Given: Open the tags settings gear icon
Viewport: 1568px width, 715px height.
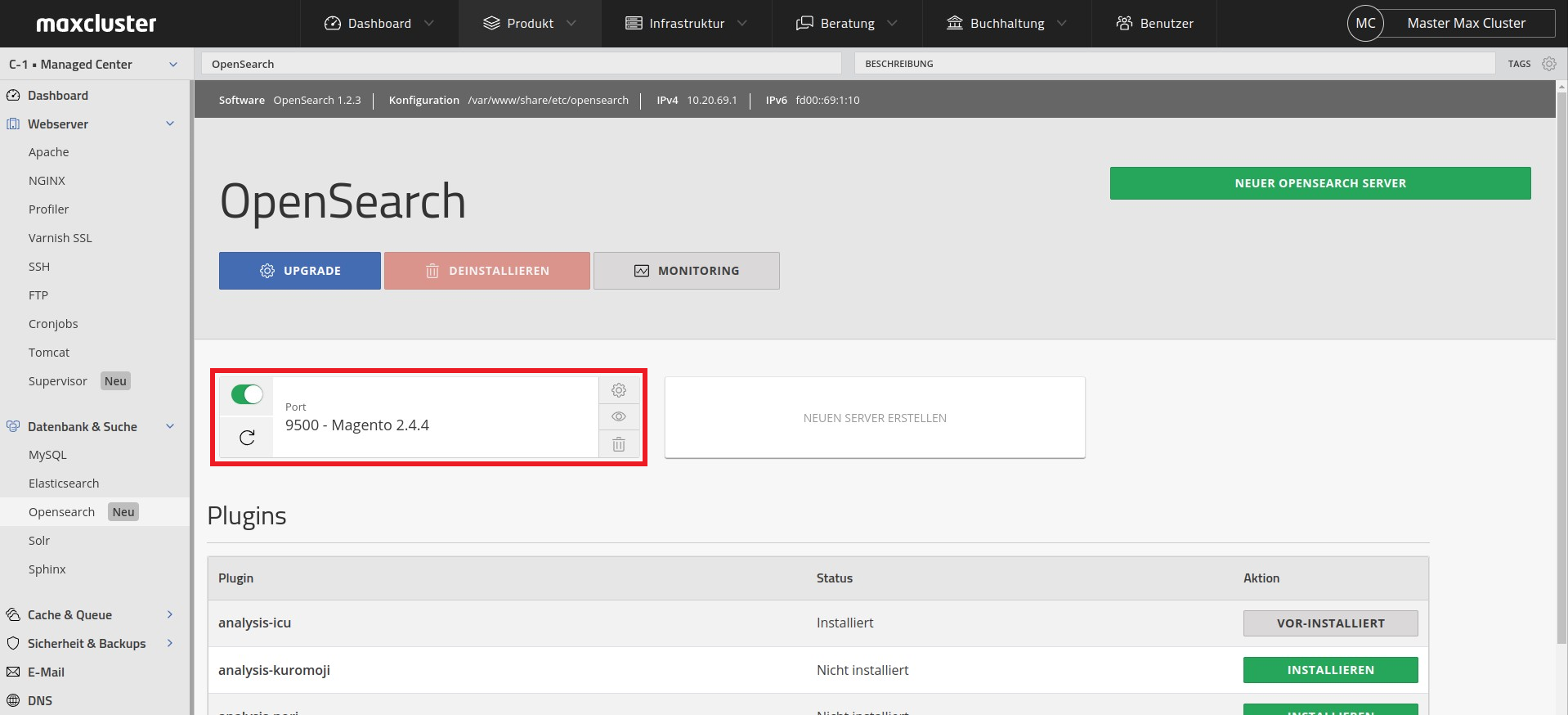Looking at the screenshot, I should (x=1549, y=64).
